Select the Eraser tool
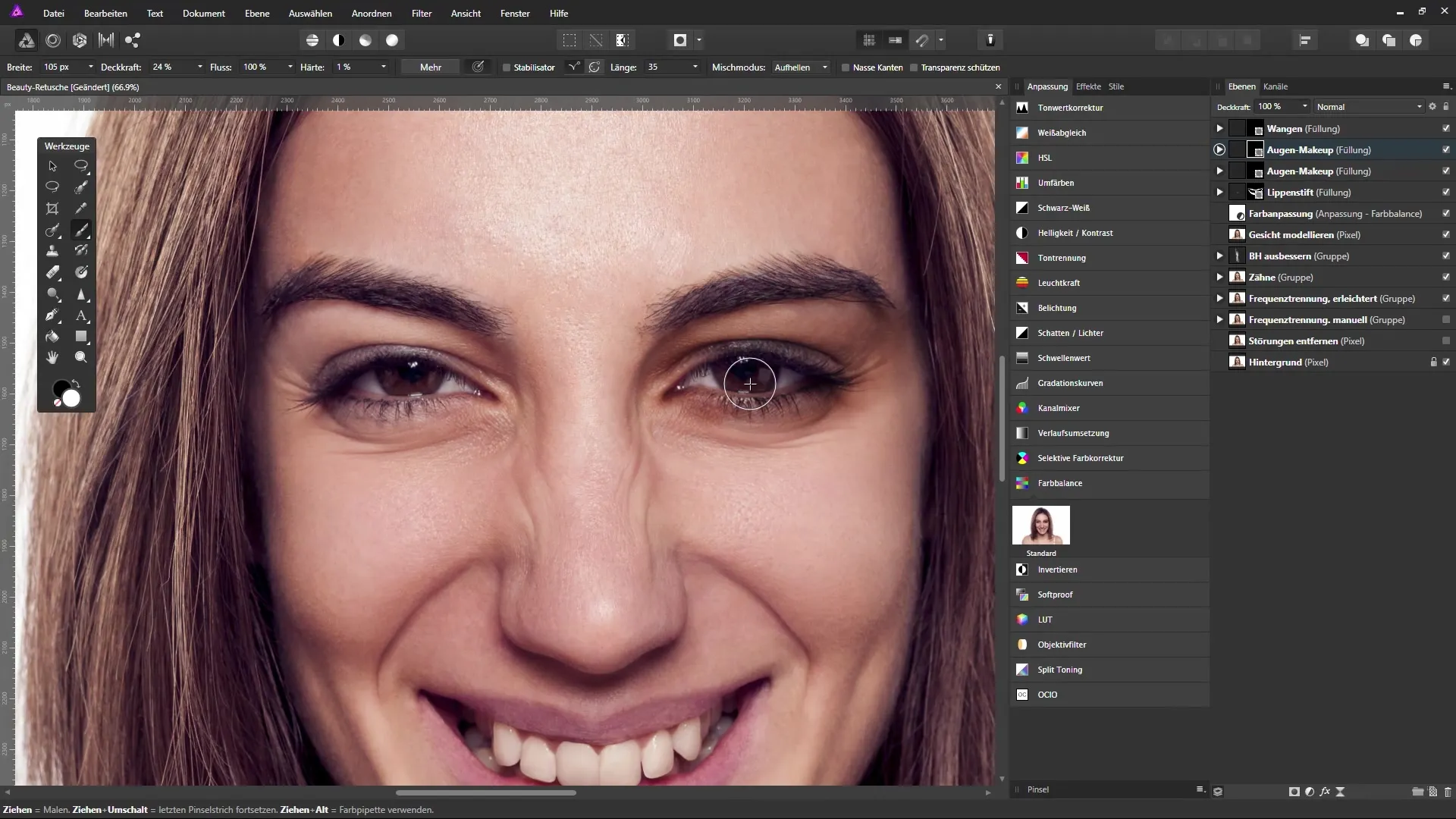 pos(52,272)
